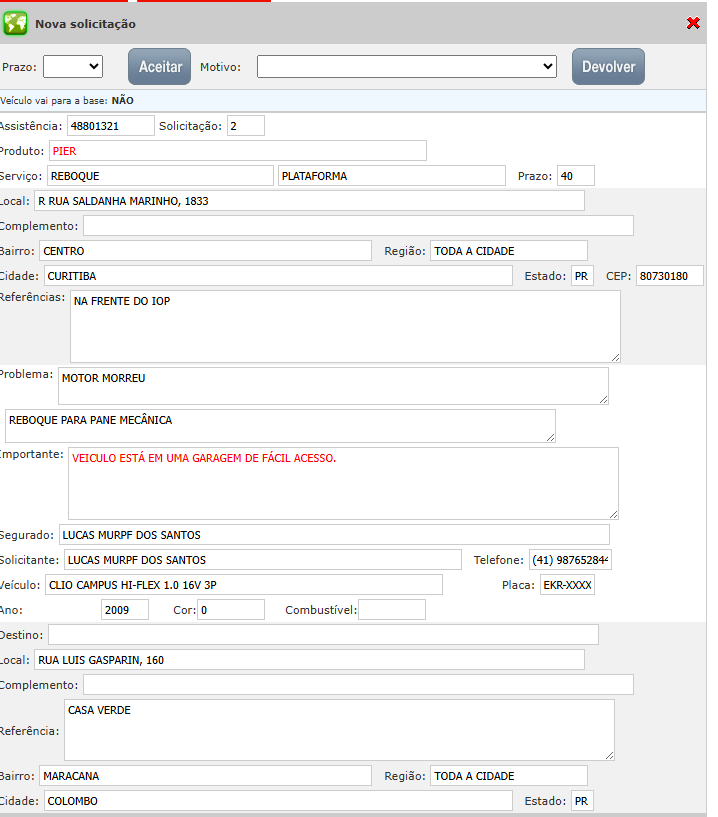Select the Produto field showing PIER
718x817 pixels.
click(x=237, y=151)
